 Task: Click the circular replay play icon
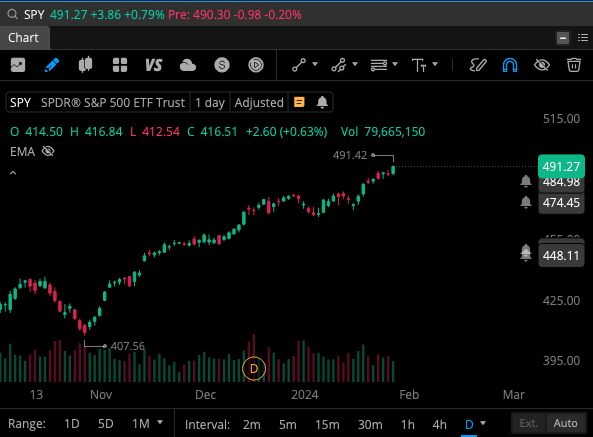(x=256, y=65)
